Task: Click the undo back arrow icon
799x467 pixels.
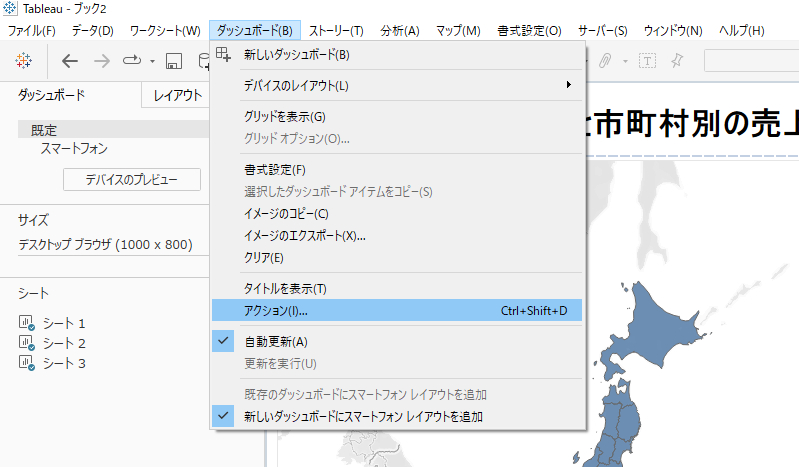Action: (x=70, y=61)
